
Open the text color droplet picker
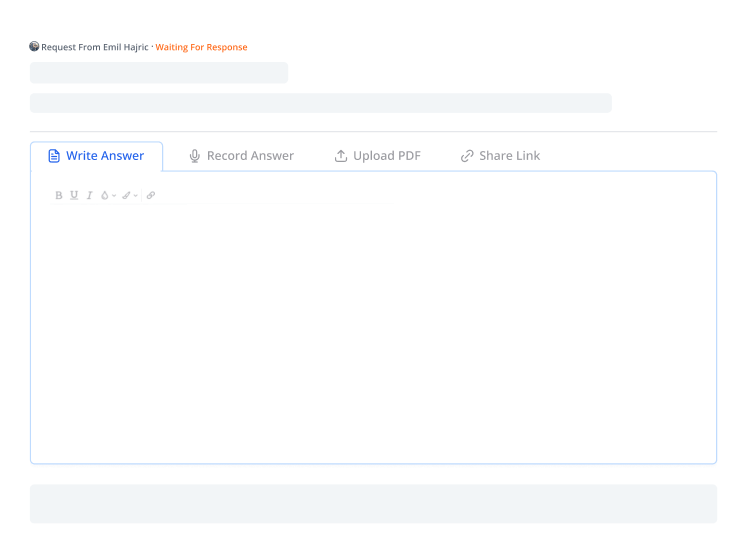(108, 195)
